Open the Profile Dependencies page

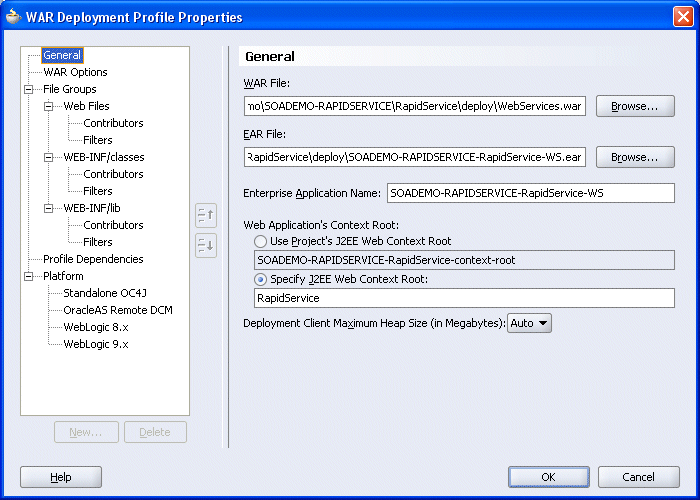point(93,259)
